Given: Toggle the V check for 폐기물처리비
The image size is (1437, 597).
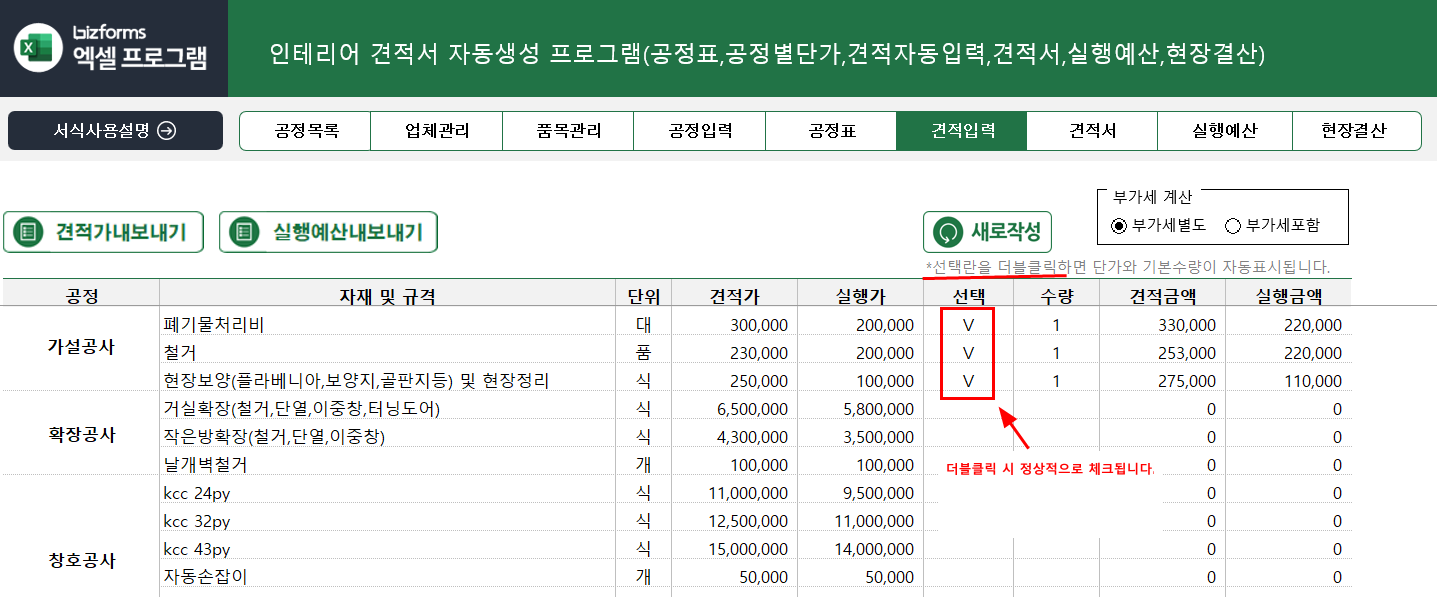Looking at the screenshot, I should [968, 324].
